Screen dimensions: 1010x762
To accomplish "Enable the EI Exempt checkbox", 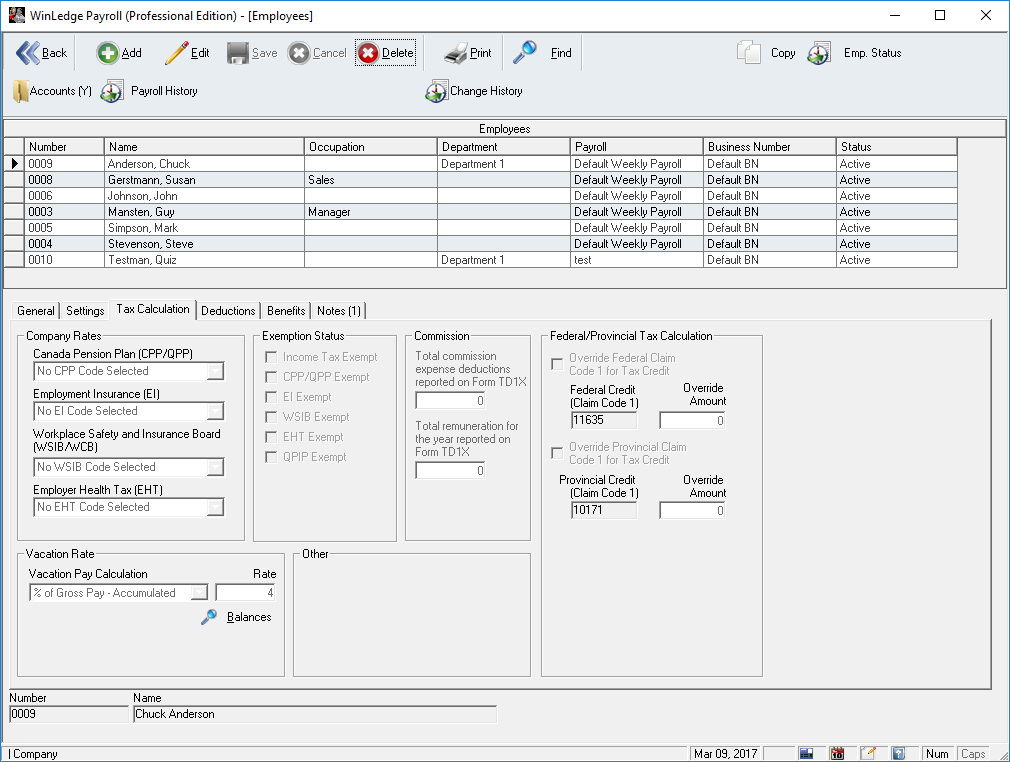I will tap(271, 397).
